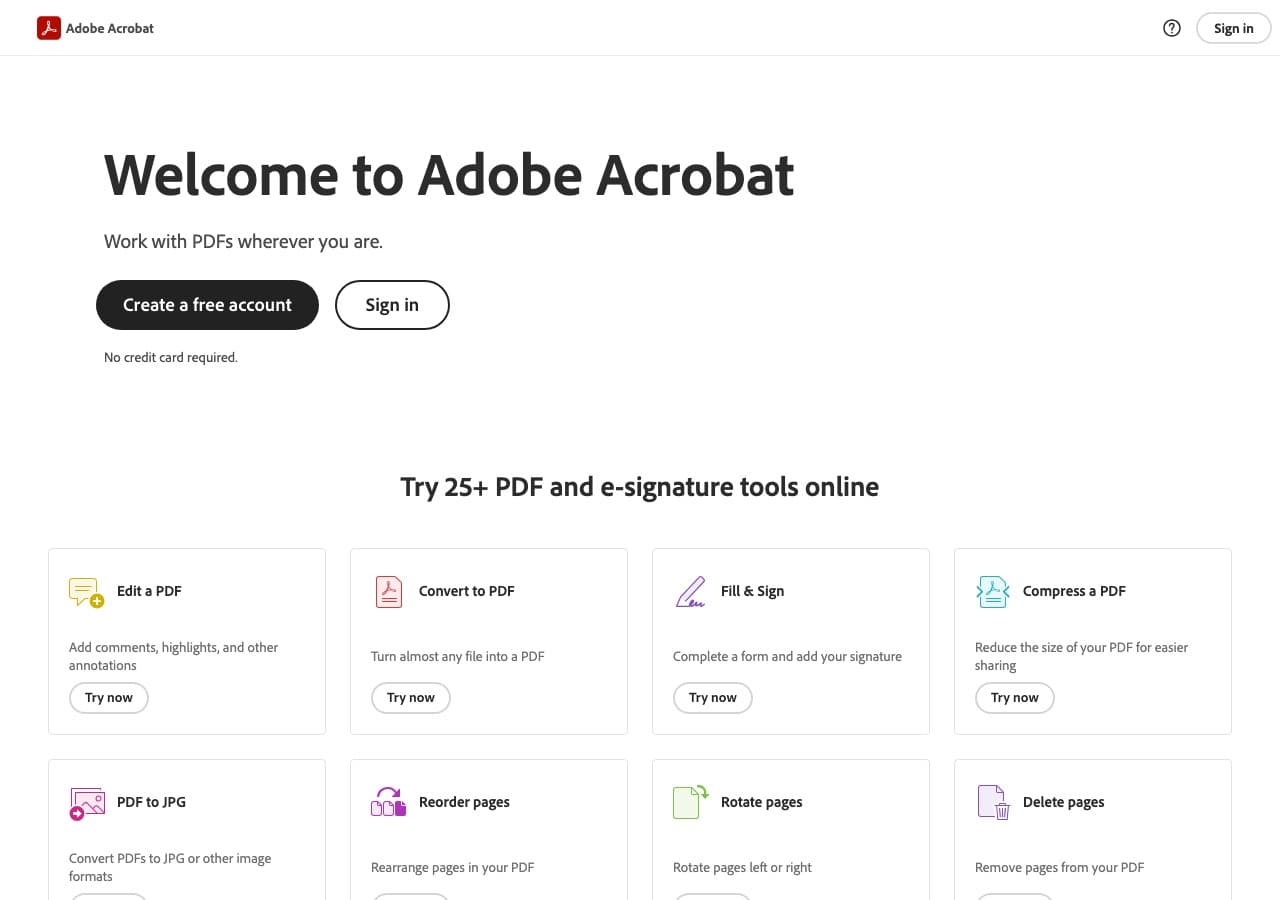Select Sign in next to Create account
The width and height of the screenshot is (1280, 900).
392,305
